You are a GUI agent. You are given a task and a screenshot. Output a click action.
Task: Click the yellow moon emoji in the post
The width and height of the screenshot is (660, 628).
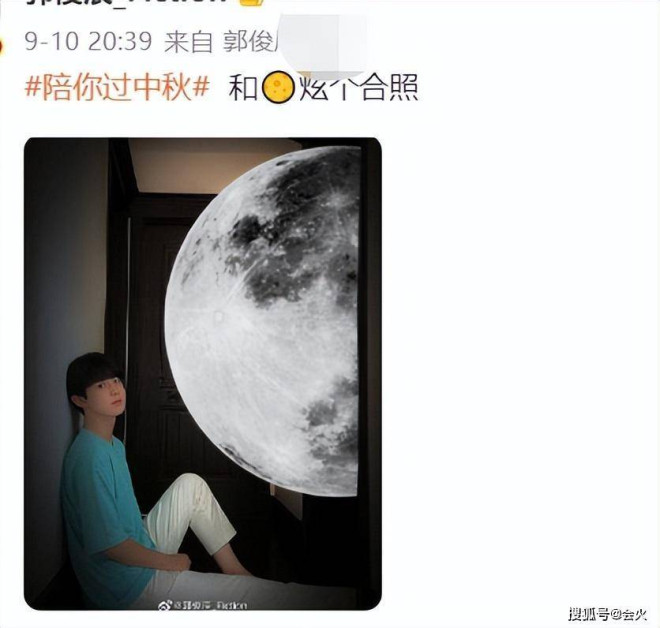(277, 88)
